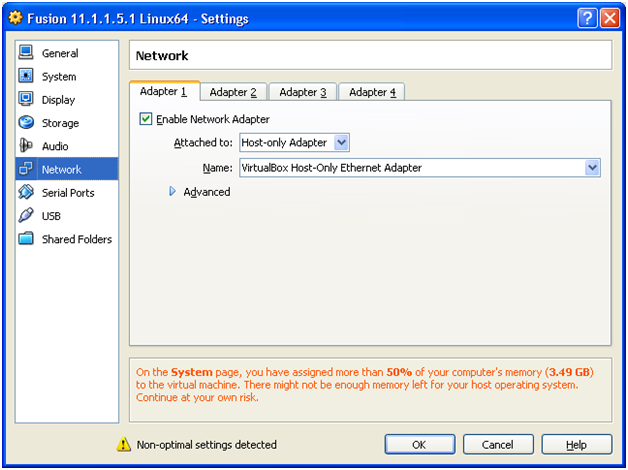Click the question mark title bar button
This screenshot has height=470, width=628.
pyautogui.click(x=587, y=18)
